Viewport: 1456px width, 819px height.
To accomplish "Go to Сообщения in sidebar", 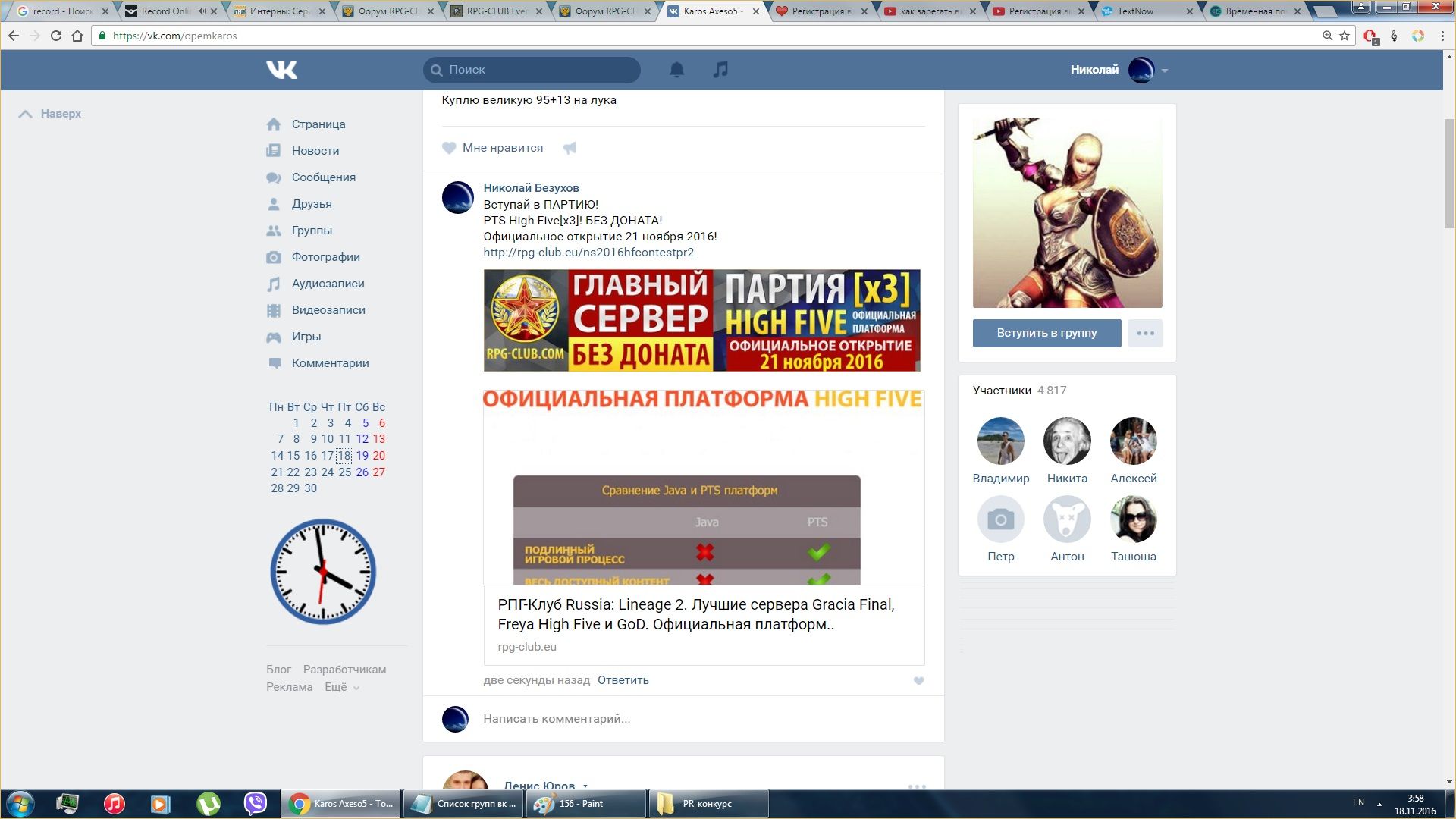I will click(x=323, y=177).
